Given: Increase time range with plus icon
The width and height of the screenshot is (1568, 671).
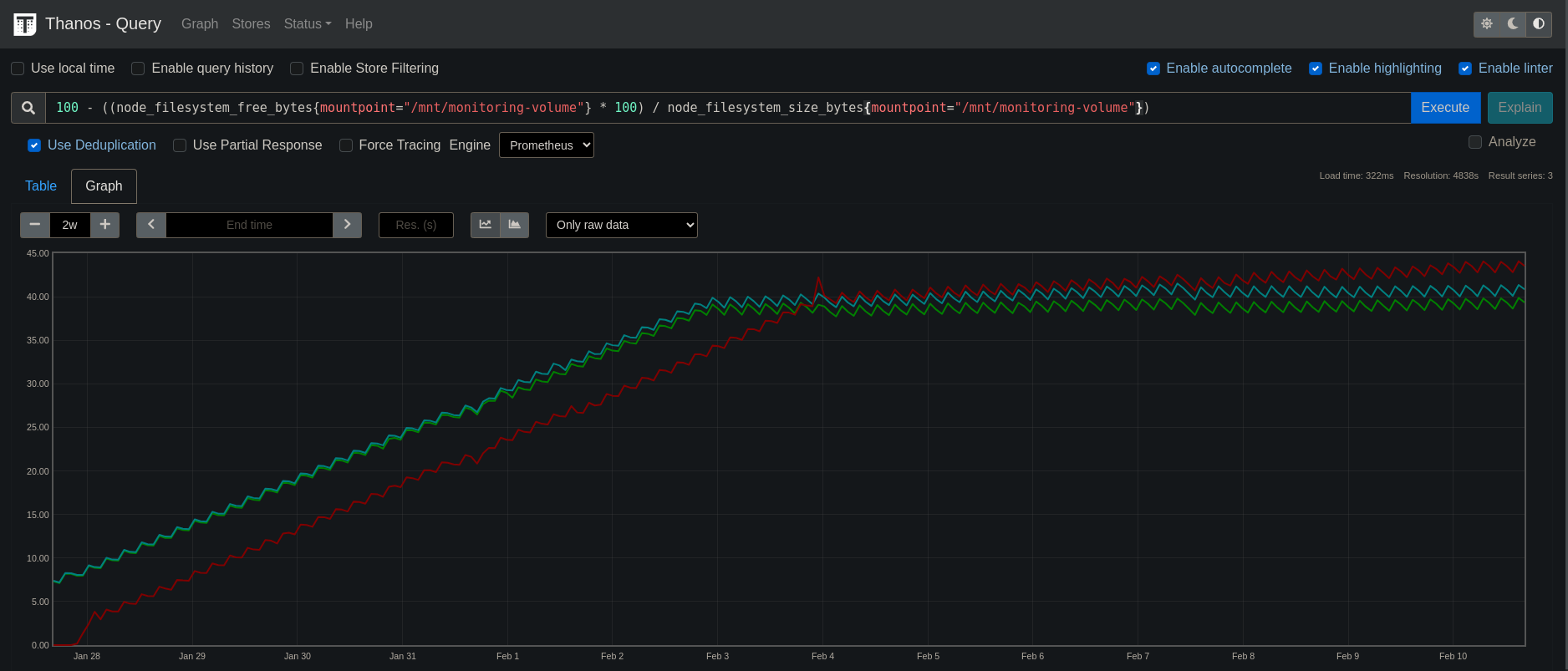Looking at the screenshot, I should pyautogui.click(x=105, y=225).
